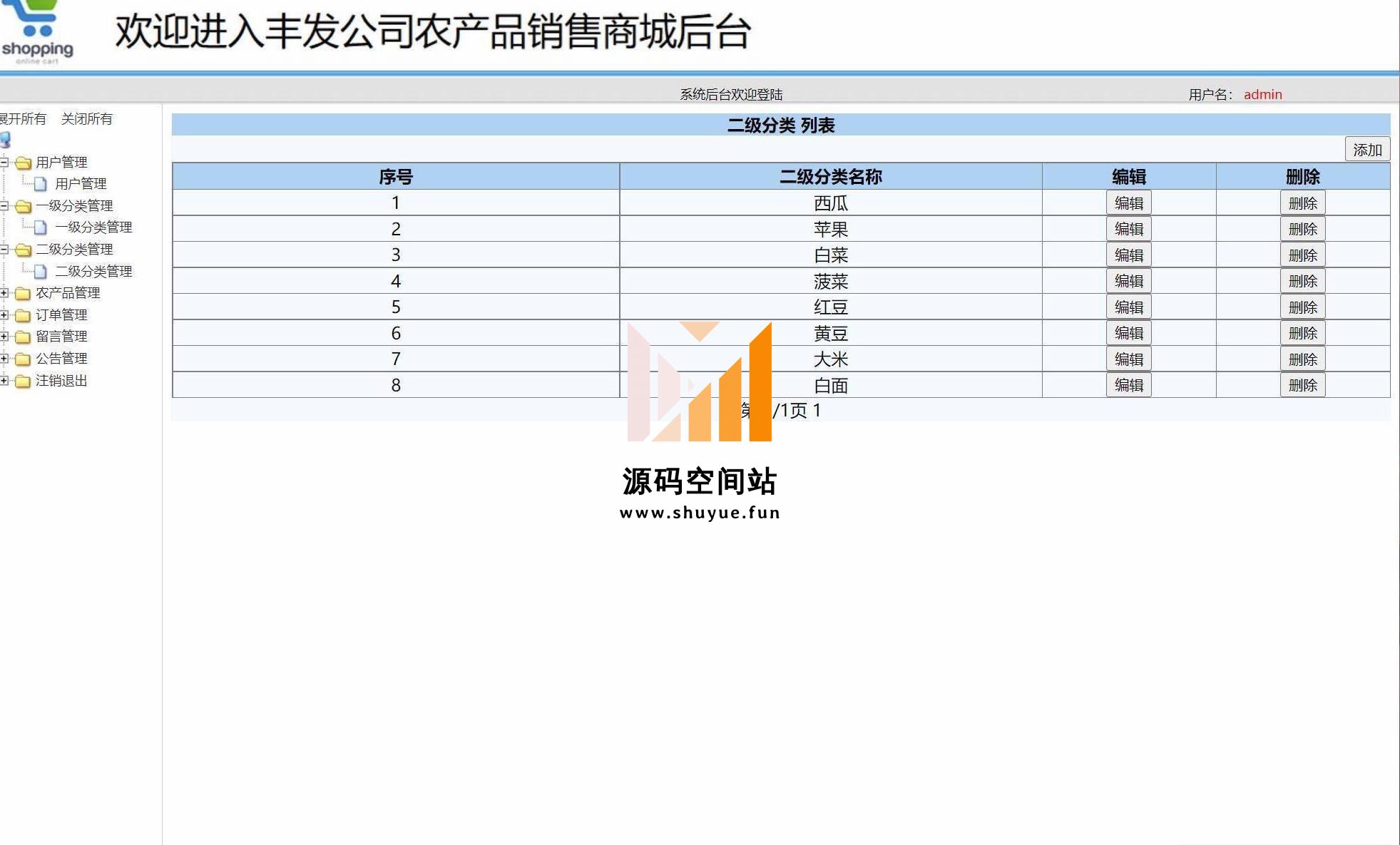Click 关闭所有 to collapse all
1400x845 pixels.
[86, 119]
